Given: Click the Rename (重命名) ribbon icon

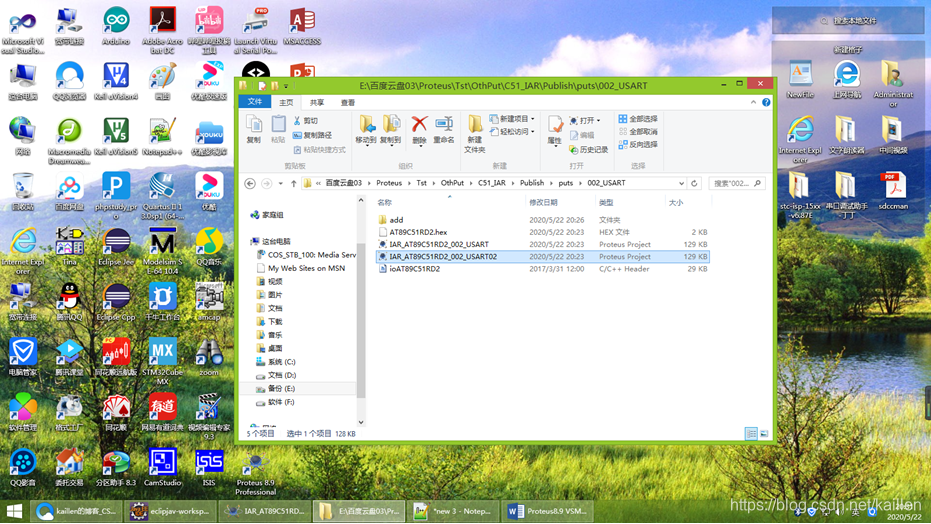Looking at the screenshot, I should [444, 129].
